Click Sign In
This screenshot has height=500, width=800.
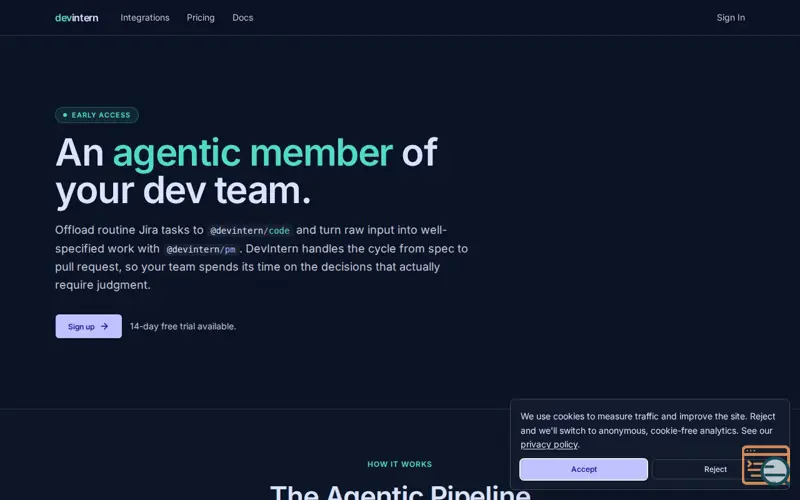click(731, 18)
